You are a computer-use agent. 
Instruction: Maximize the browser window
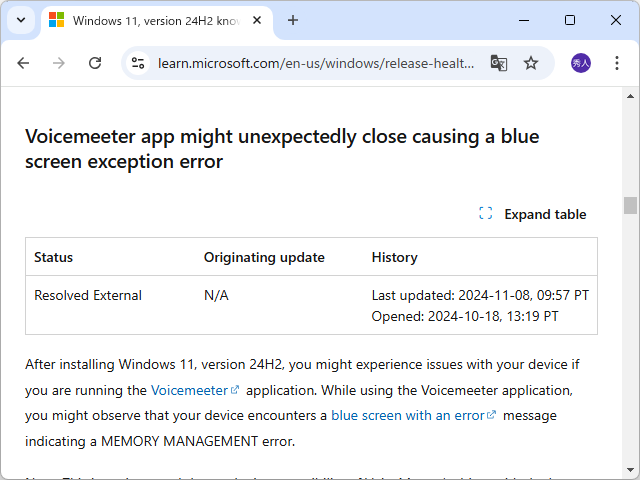570,20
